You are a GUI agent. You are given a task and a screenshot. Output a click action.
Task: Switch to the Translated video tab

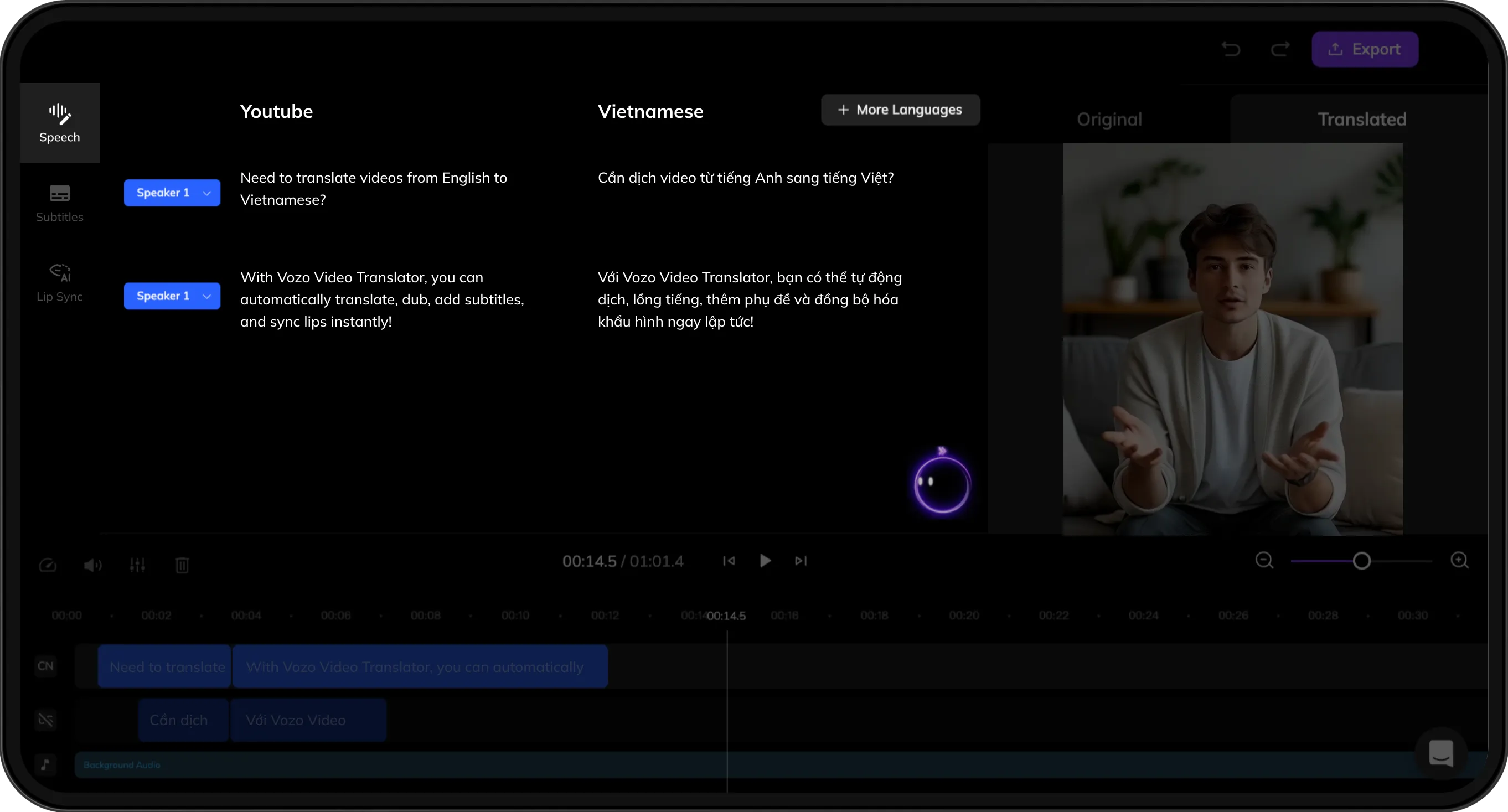tap(1362, 120)
